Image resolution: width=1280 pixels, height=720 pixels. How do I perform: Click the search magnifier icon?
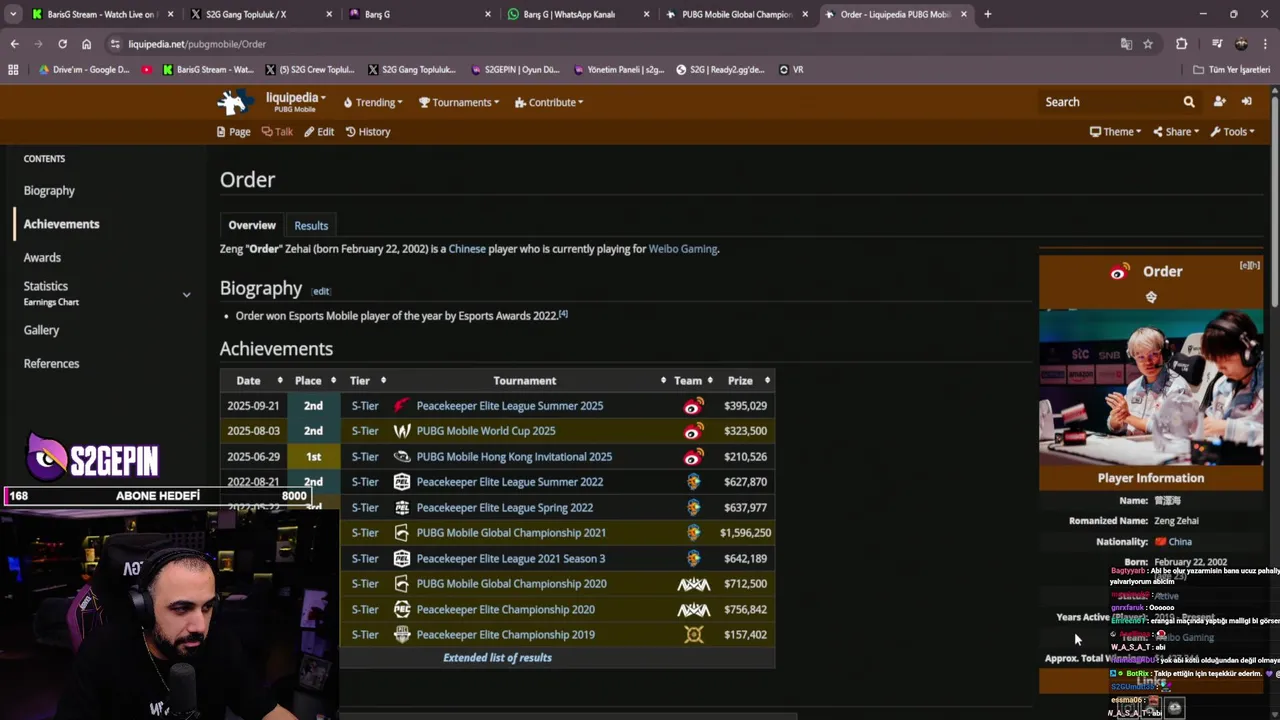point(1189,102)
